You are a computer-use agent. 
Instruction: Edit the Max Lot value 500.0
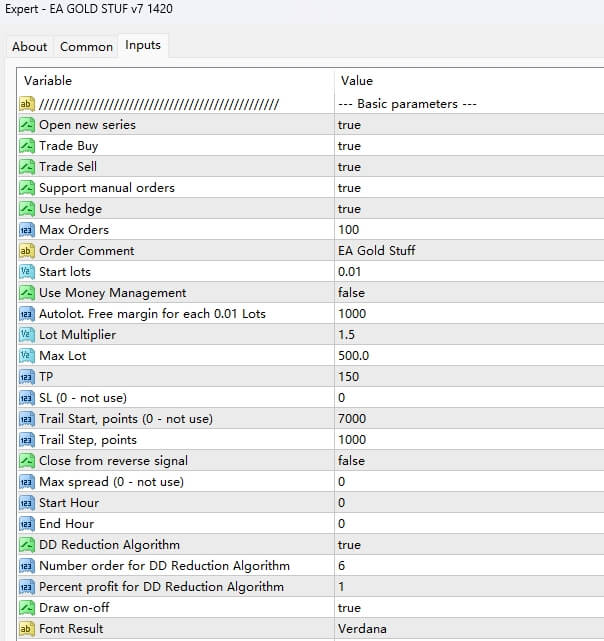(354, 356)
